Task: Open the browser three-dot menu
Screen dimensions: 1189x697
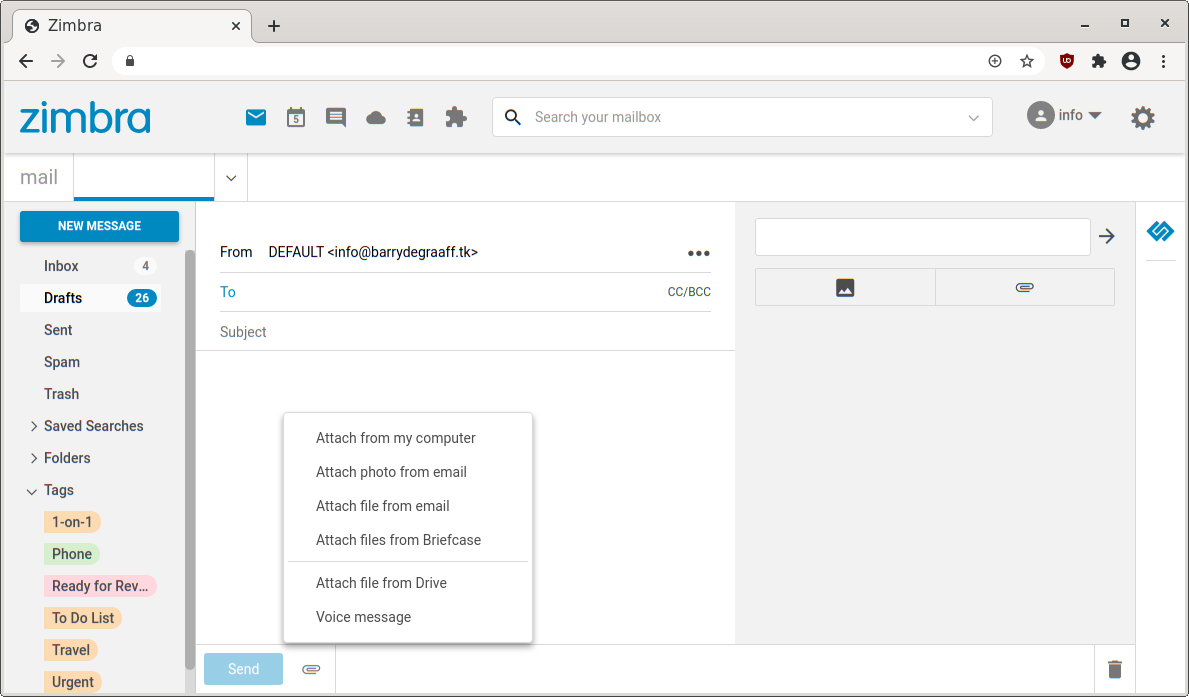Action: [x=1163, y=61]
